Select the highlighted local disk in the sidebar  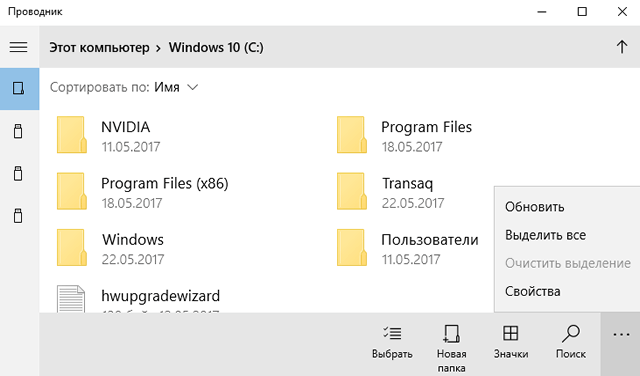pos(19,89)
